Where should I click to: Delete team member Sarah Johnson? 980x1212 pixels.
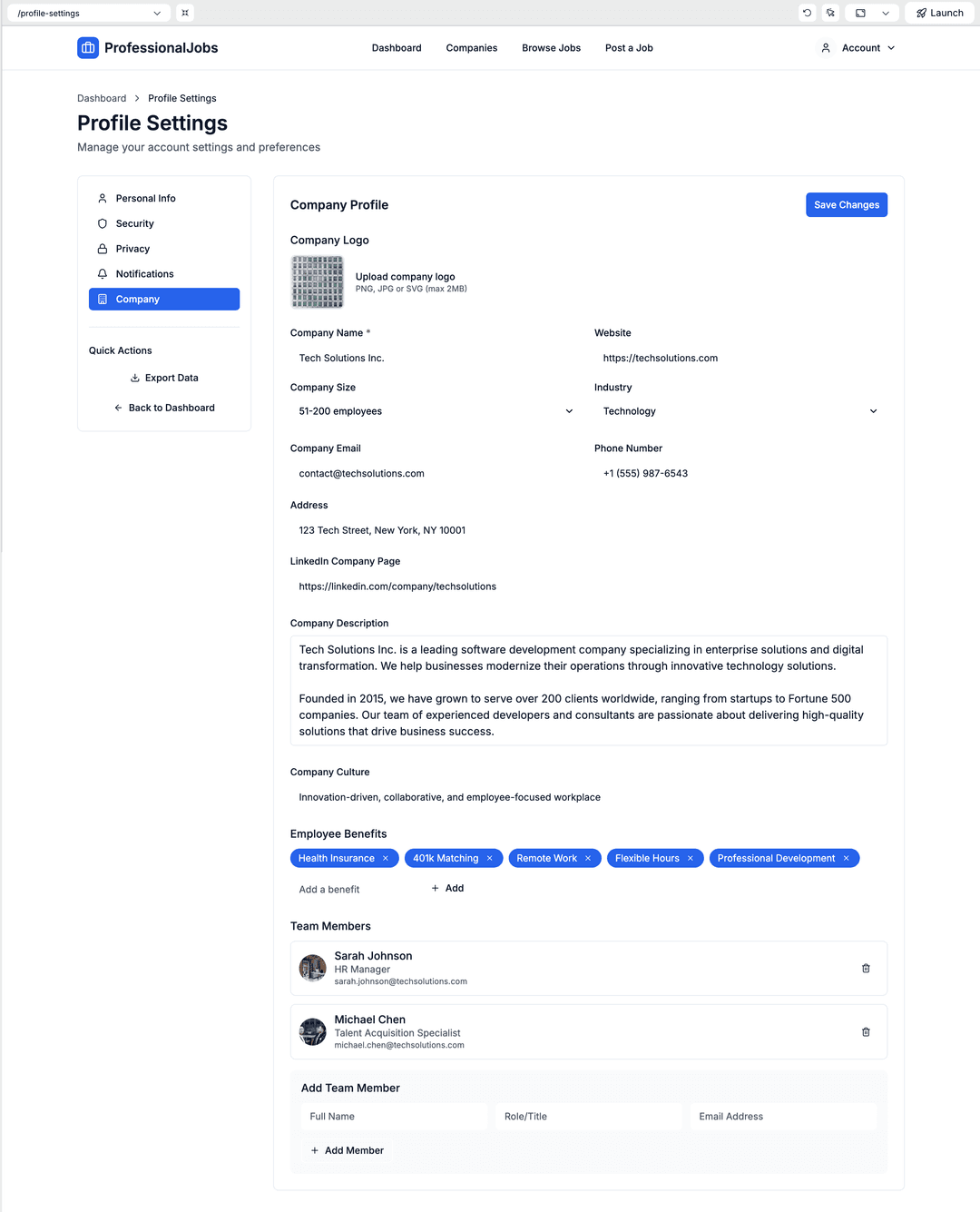[866, 969]
